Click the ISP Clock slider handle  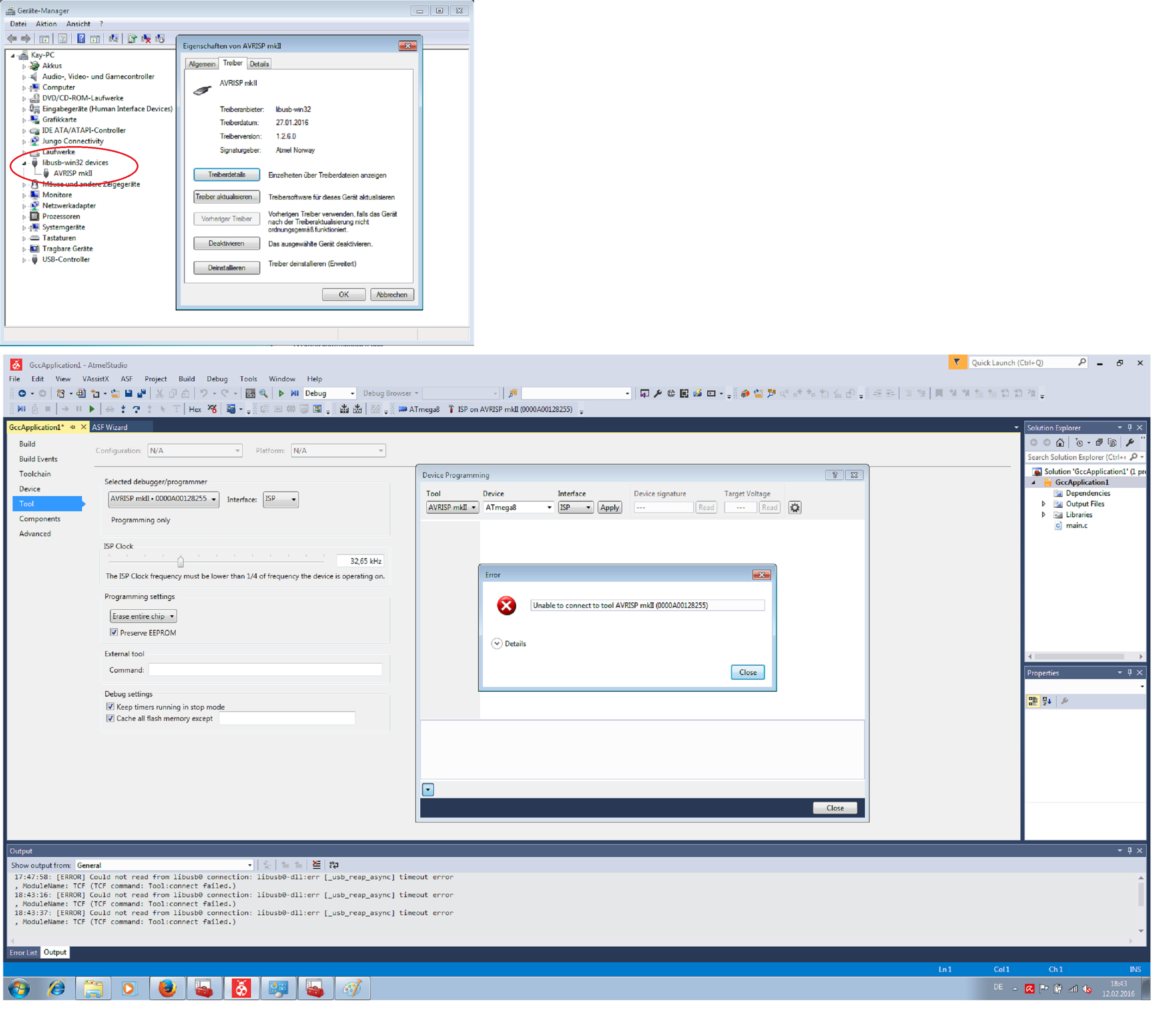181,561
